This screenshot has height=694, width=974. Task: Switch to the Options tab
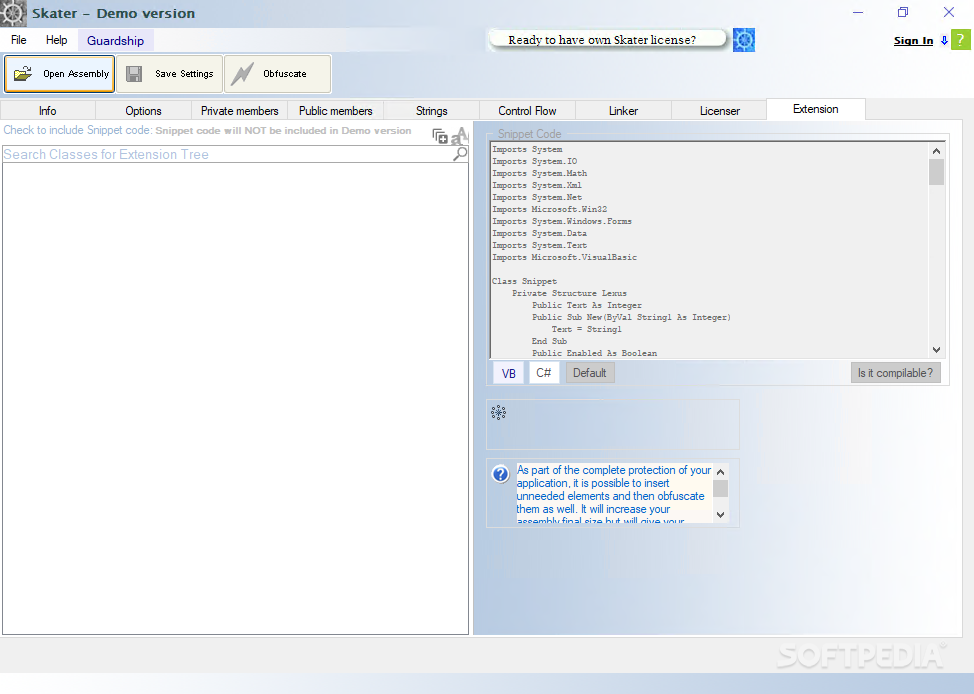point(143,111)
